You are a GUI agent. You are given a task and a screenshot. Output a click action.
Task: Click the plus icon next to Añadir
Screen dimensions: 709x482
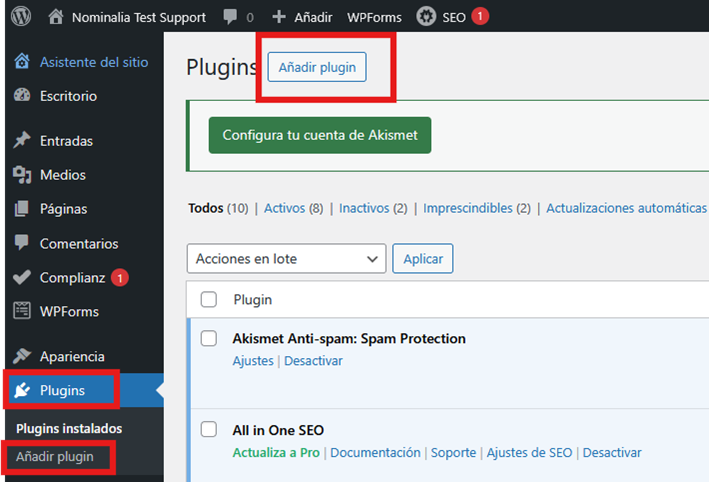[x=279, y=17]
